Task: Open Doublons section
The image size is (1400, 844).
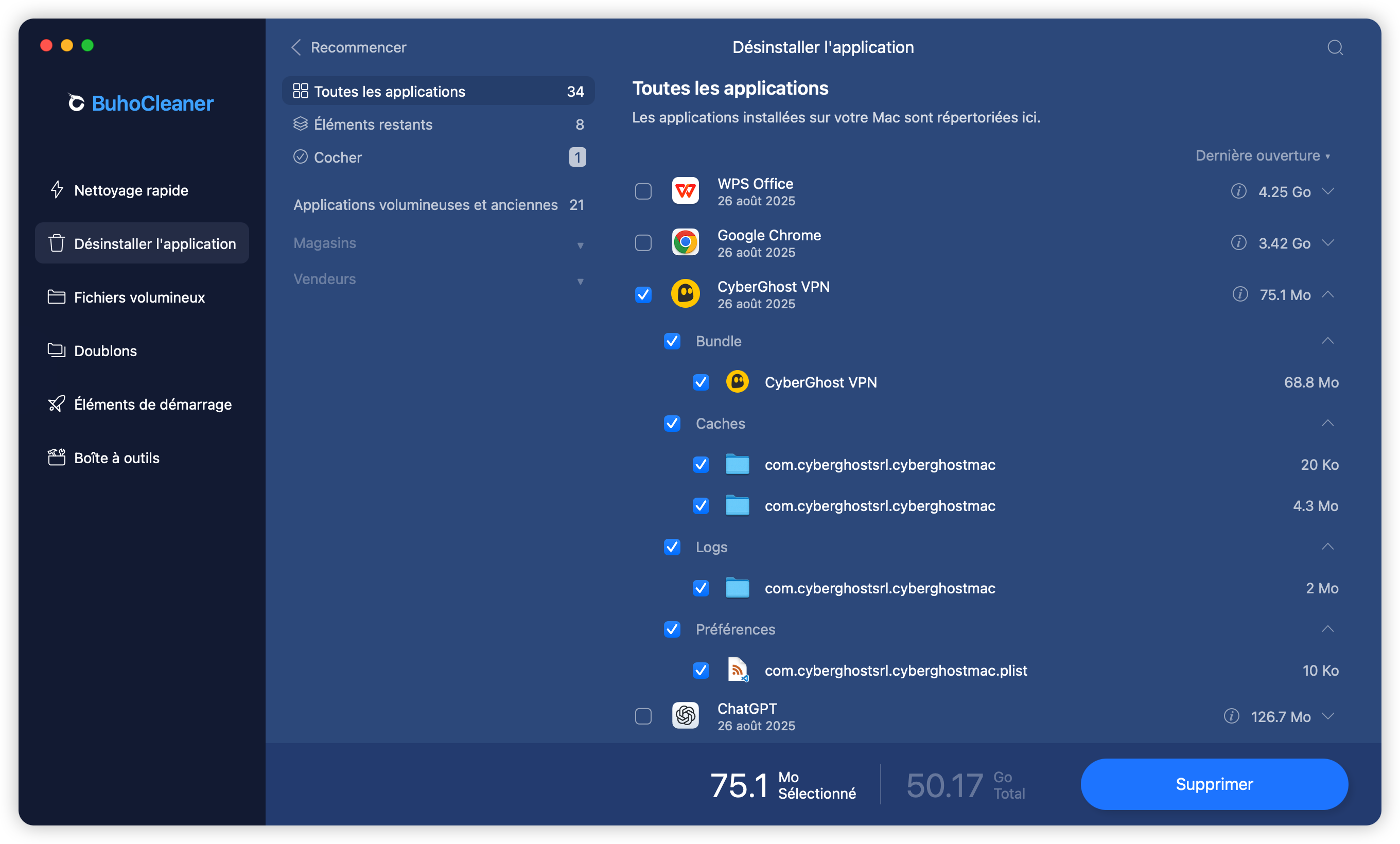Action: coord(142,350)
